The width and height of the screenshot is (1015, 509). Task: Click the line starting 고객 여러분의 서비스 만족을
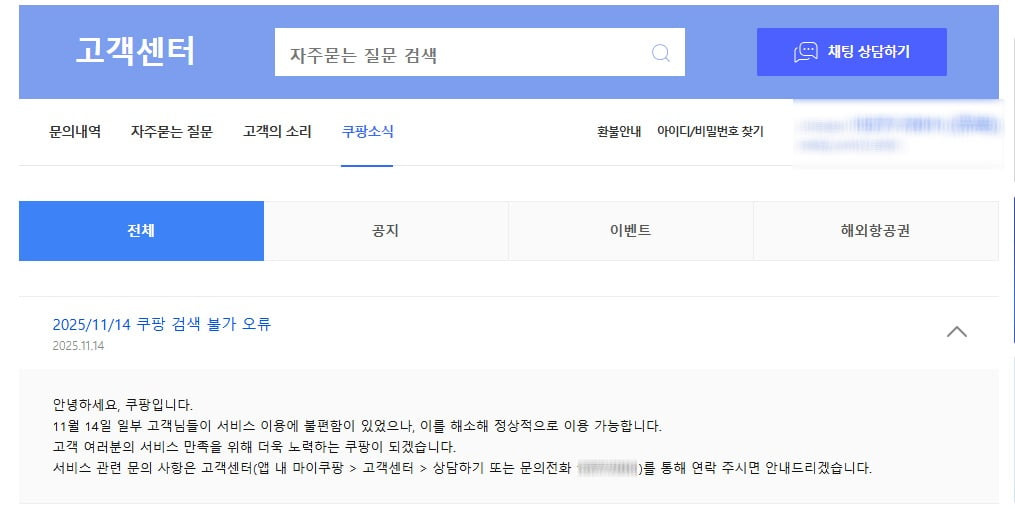pyautogui.click(x=254, y=447)
